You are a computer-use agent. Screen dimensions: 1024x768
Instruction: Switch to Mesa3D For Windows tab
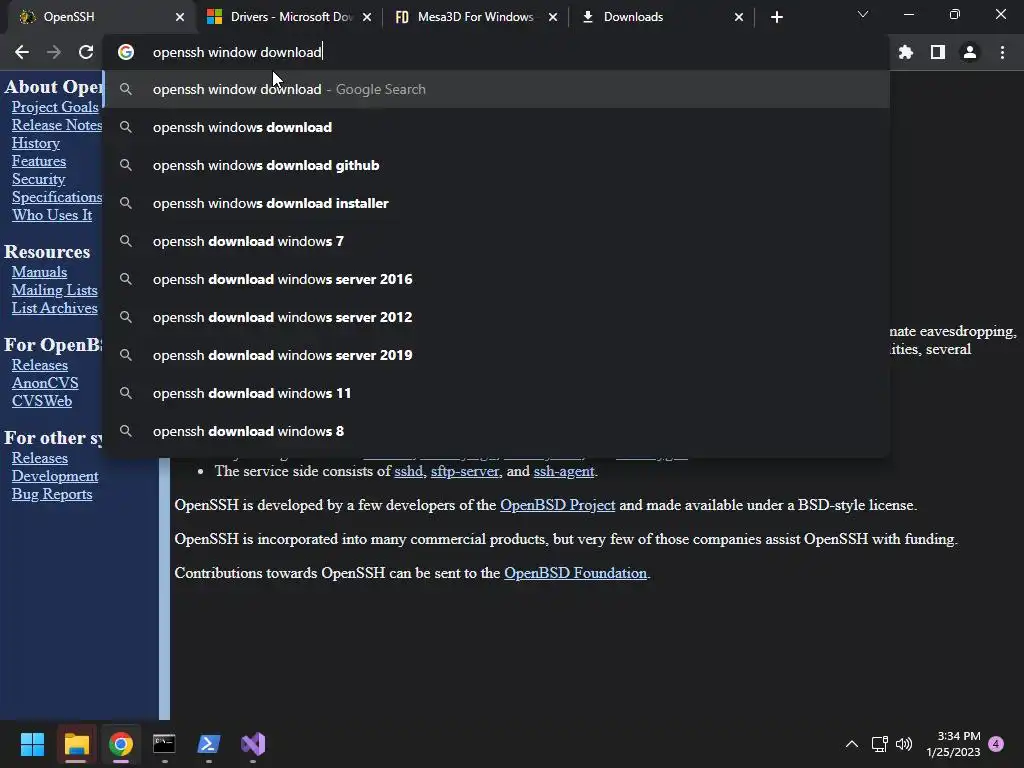tap(475, 17)
